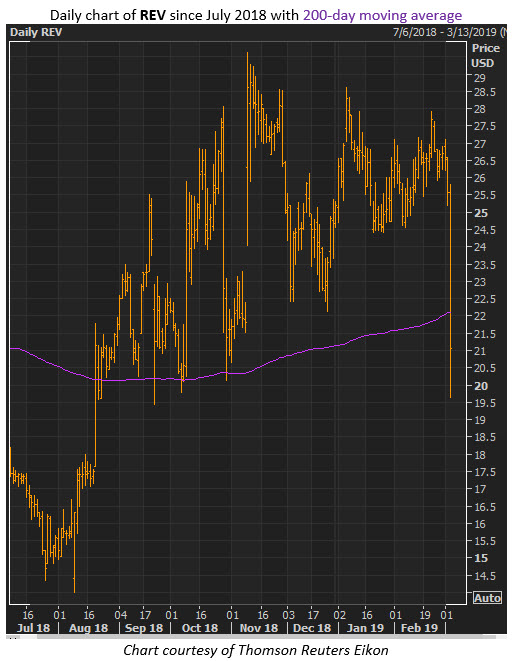
Task: Click the Price axis header
Action: [486, 48]
